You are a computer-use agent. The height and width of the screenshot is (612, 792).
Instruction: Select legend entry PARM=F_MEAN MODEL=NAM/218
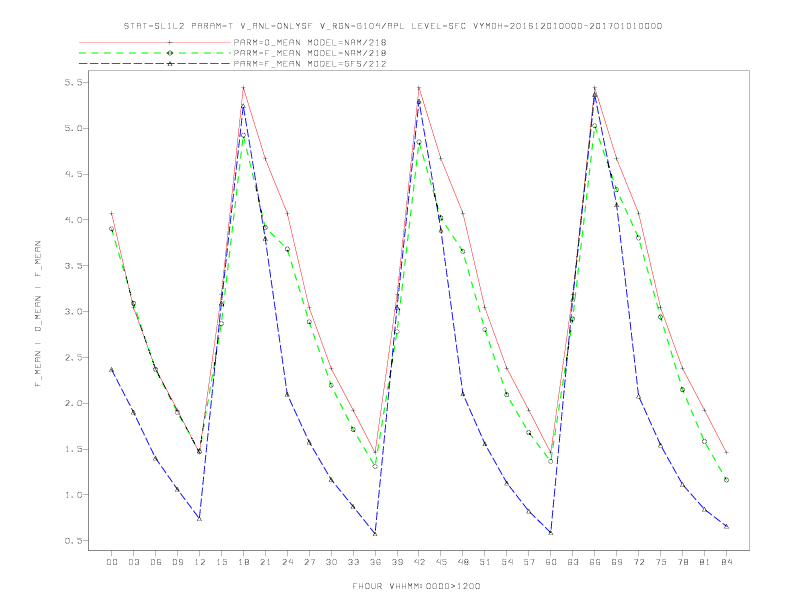pos(310,53)
